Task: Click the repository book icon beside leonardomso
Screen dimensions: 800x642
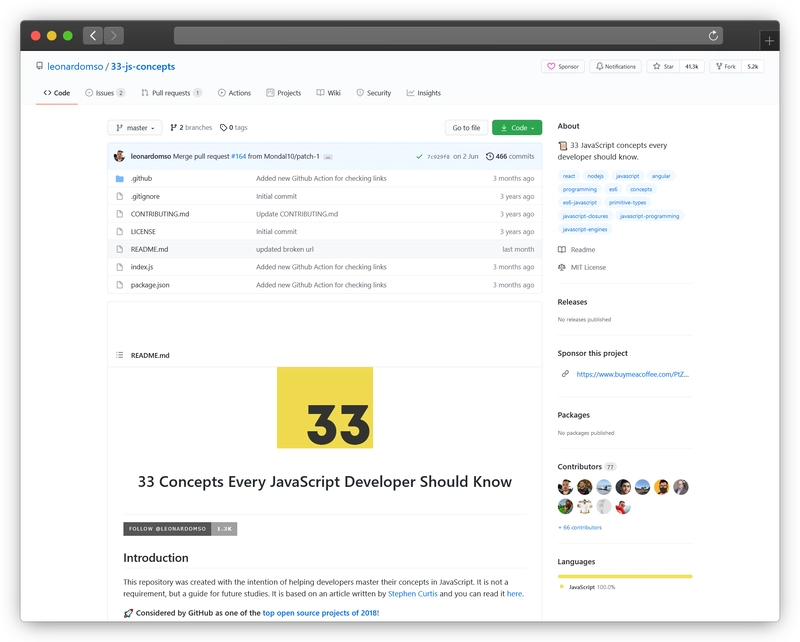Action: 39,66
